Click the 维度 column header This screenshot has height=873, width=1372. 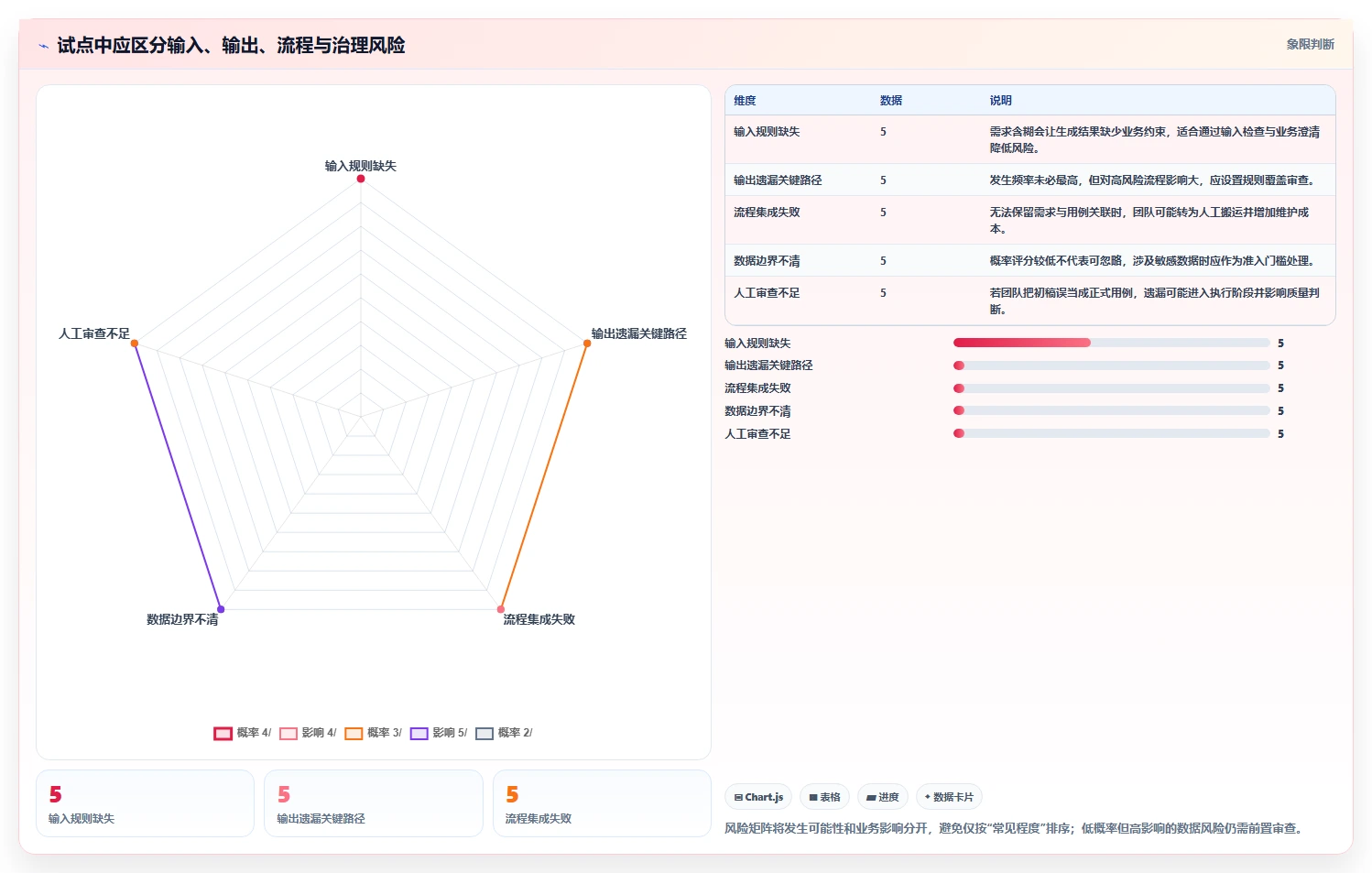[x=745, y=101]
